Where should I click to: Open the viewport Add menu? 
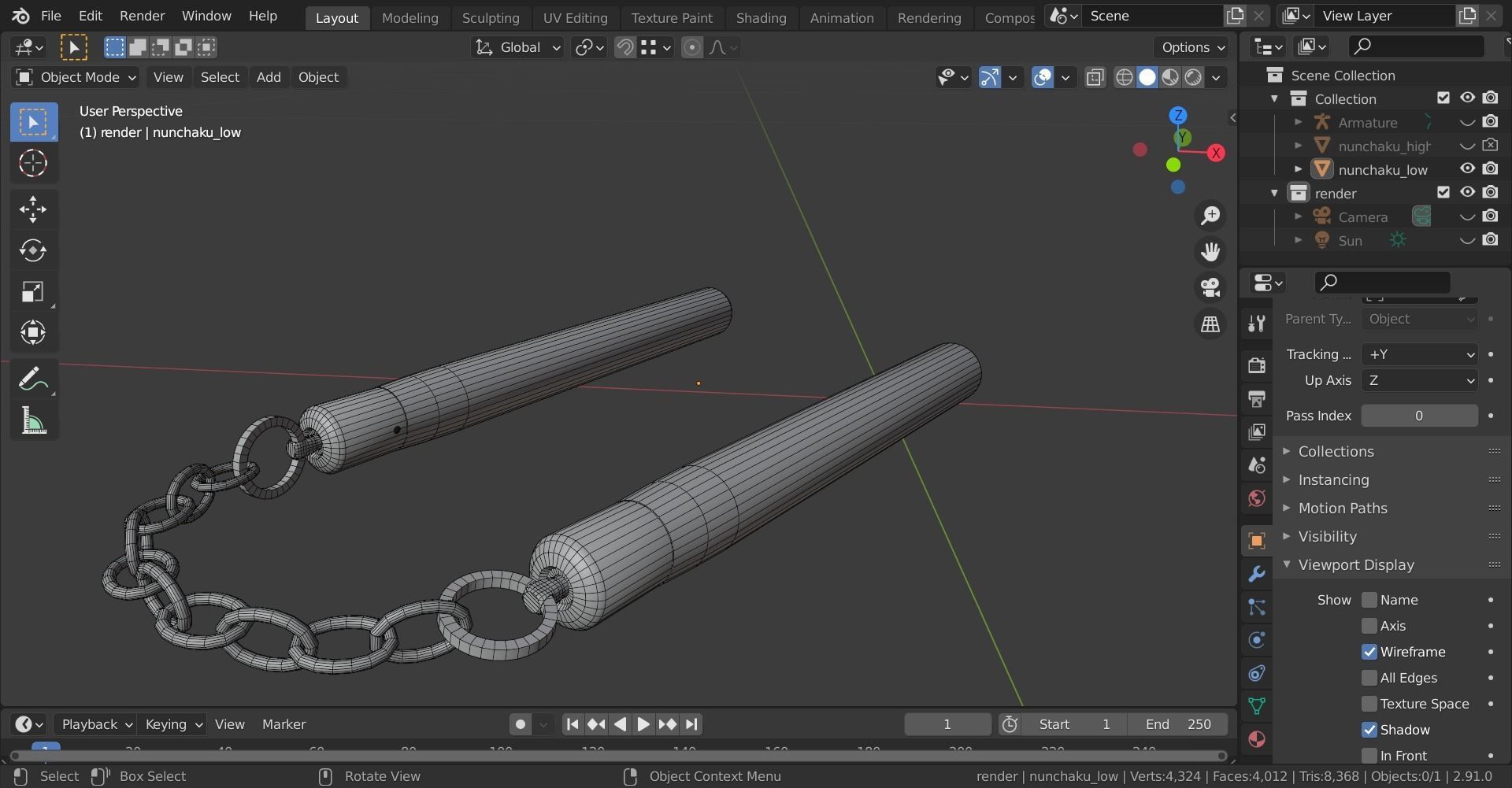pos(269,77)
